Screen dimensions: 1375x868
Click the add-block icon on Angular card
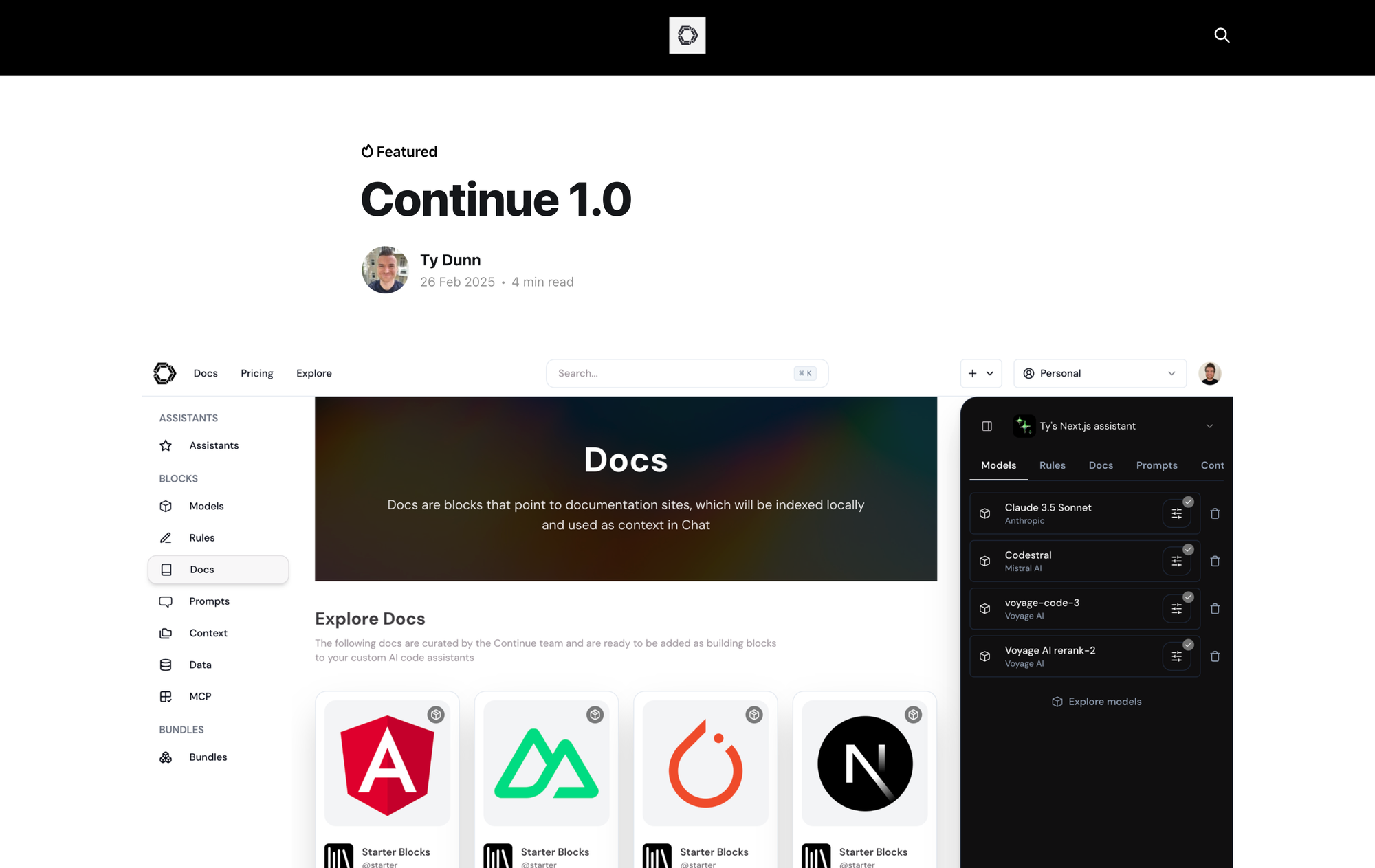pos(436,715)
